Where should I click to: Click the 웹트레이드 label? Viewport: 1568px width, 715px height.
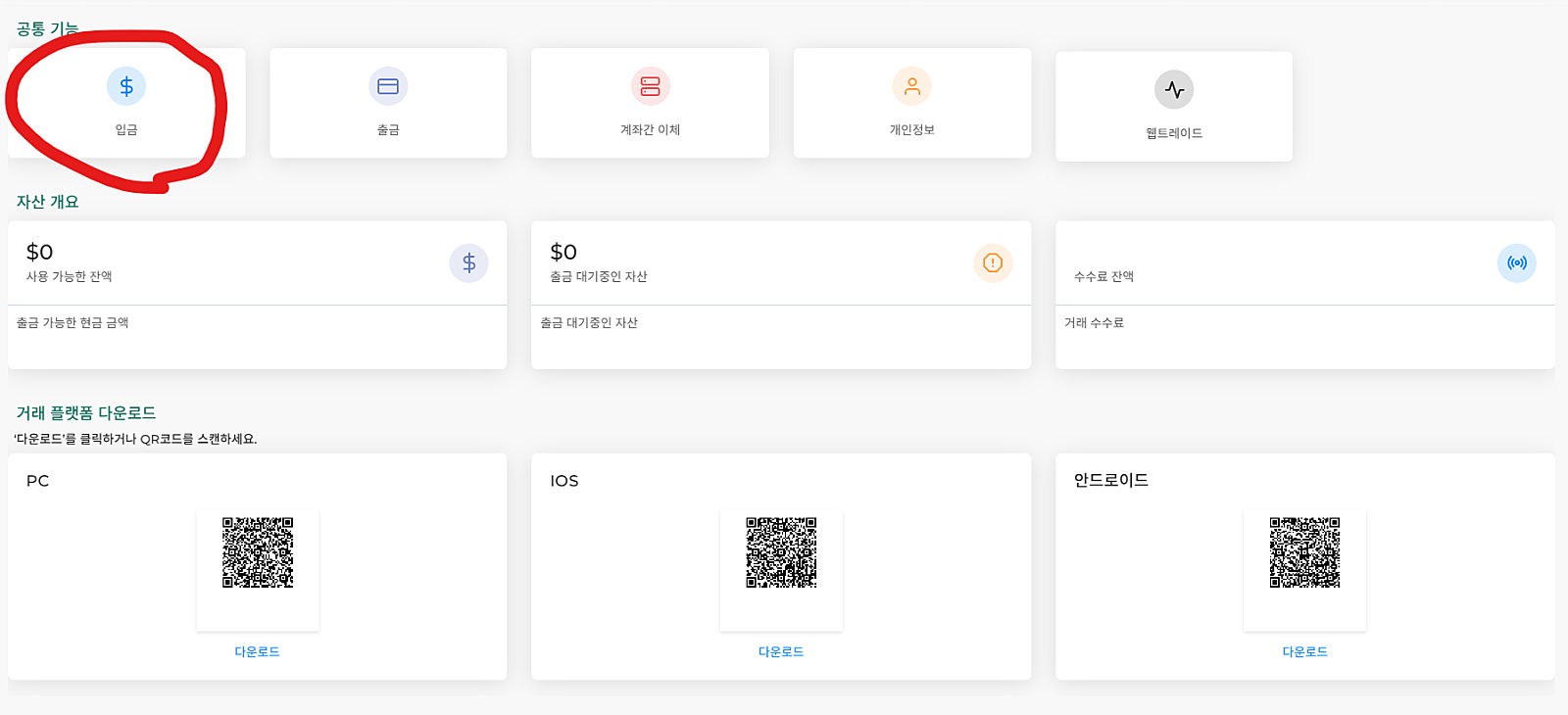click(1174, 133)
